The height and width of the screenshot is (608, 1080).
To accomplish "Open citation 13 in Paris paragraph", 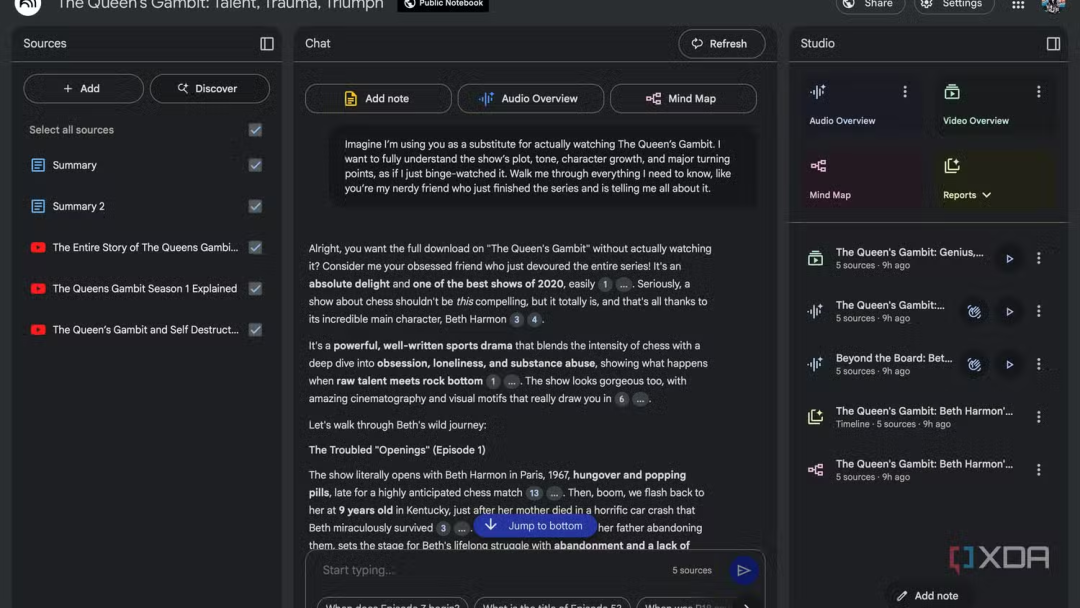I will pyautogui.click(x=534, y=493).
